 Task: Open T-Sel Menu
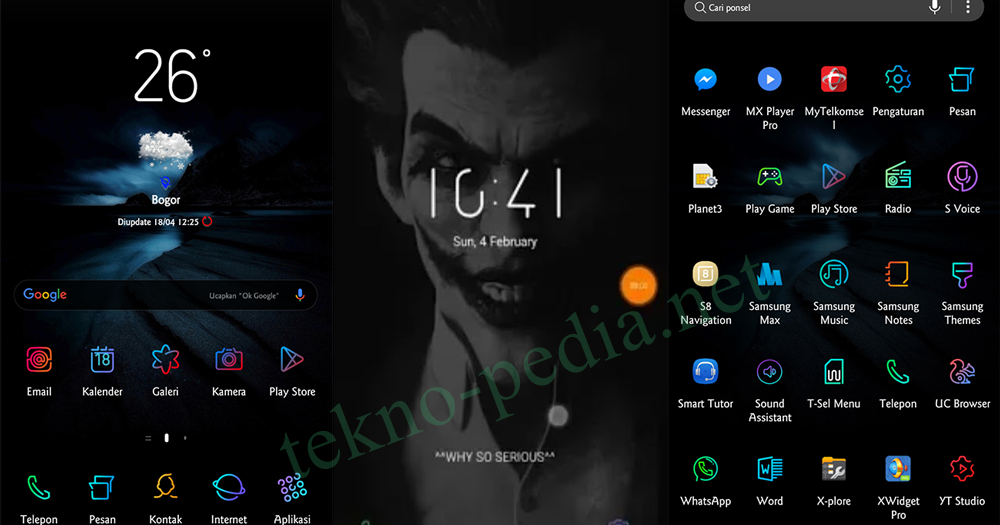[834, 372]
